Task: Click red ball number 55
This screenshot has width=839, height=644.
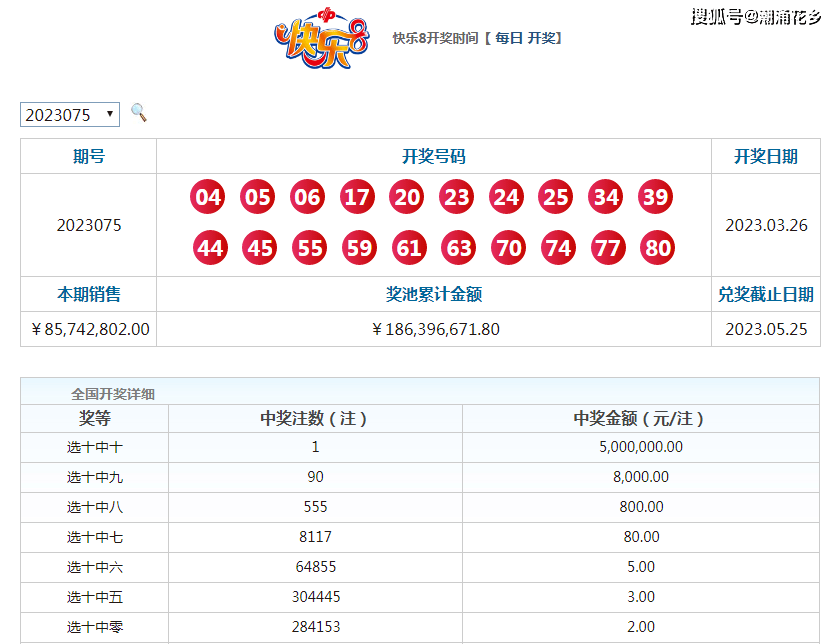Action: (x=309, y=248)
